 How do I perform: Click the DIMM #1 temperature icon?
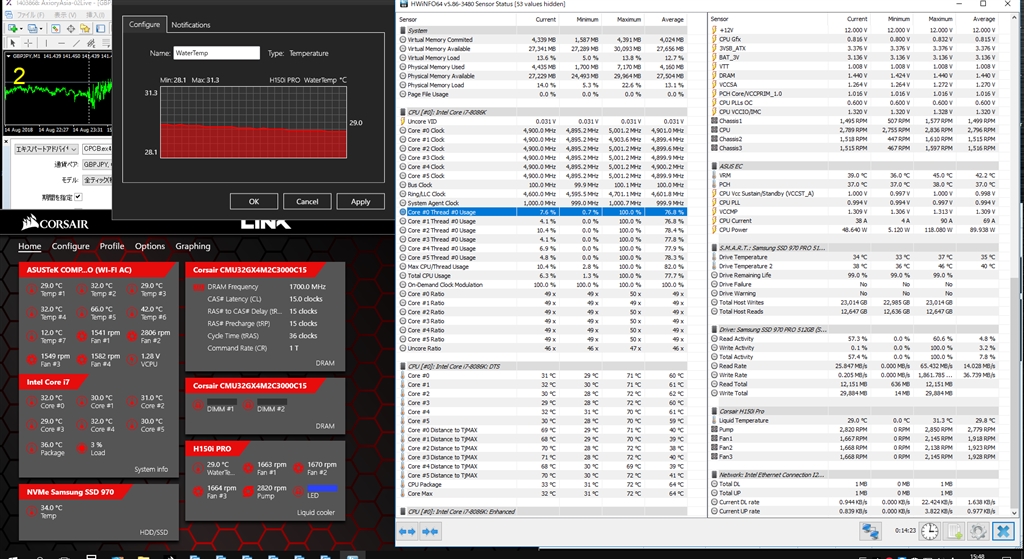pos(198,406)
